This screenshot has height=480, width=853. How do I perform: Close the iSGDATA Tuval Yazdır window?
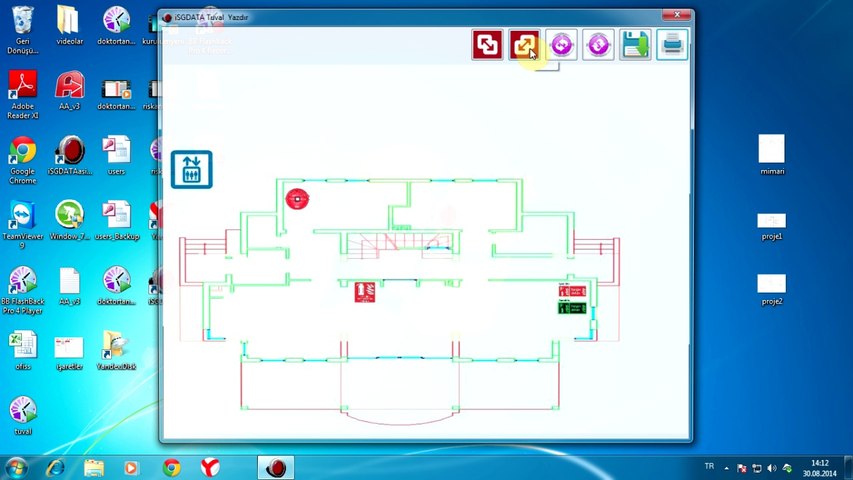(677, 15)
